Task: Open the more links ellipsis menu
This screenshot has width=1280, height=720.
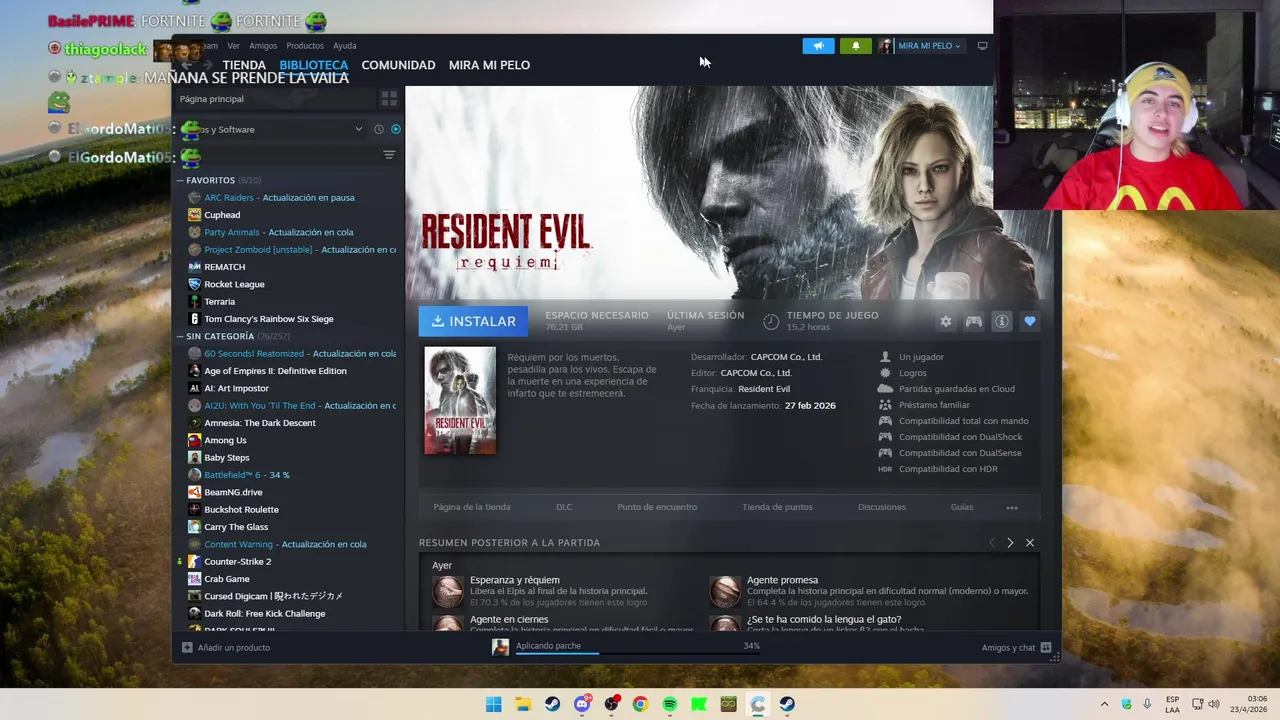Action: [1012, 507]
